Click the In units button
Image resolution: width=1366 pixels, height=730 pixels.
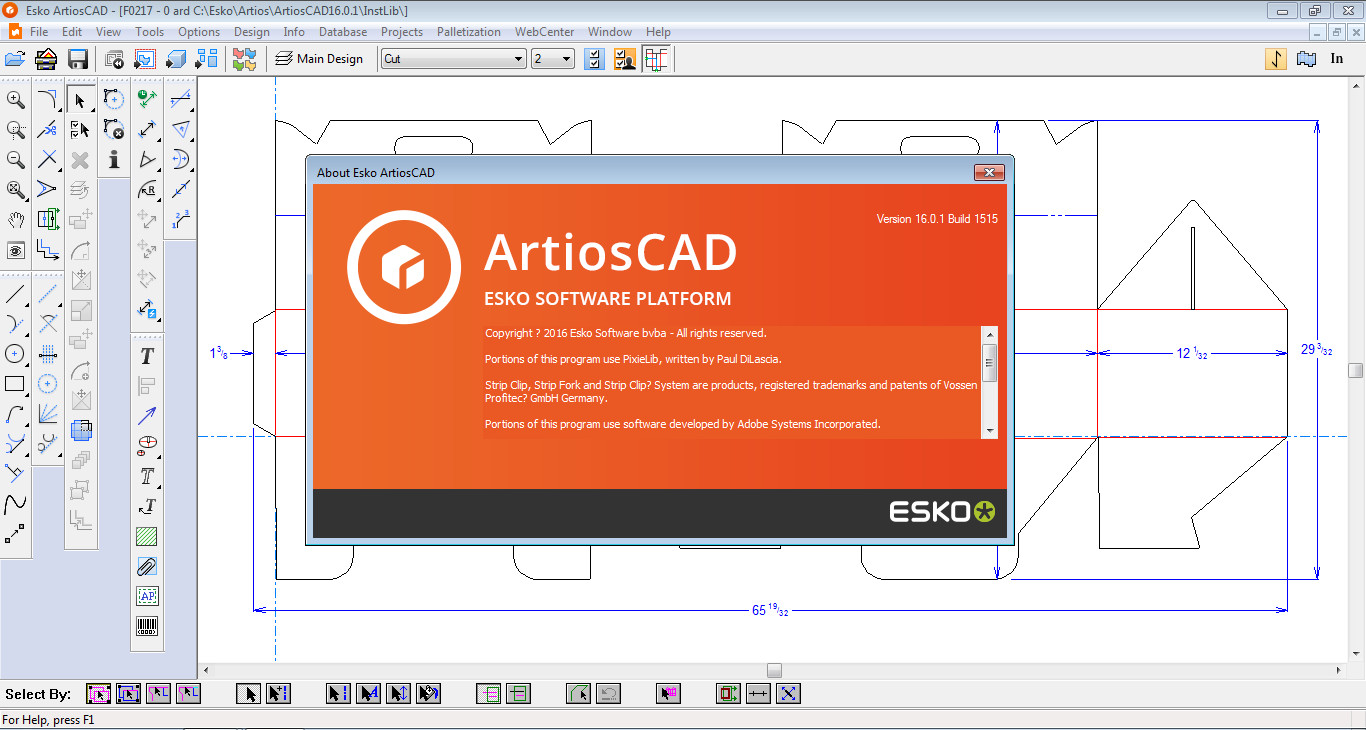pyautogui.click(x=1337, y=59)
